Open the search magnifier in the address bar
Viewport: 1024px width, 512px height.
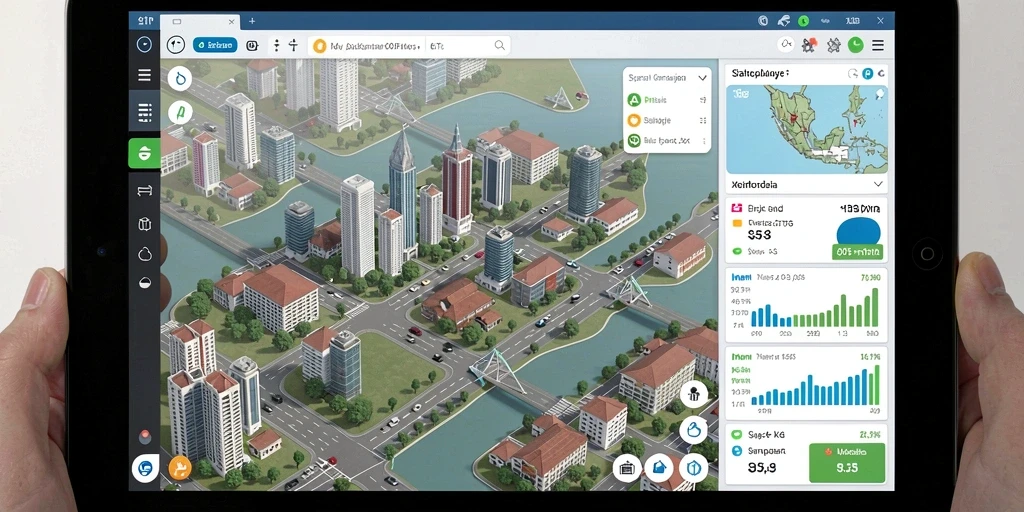click(500, 45)
